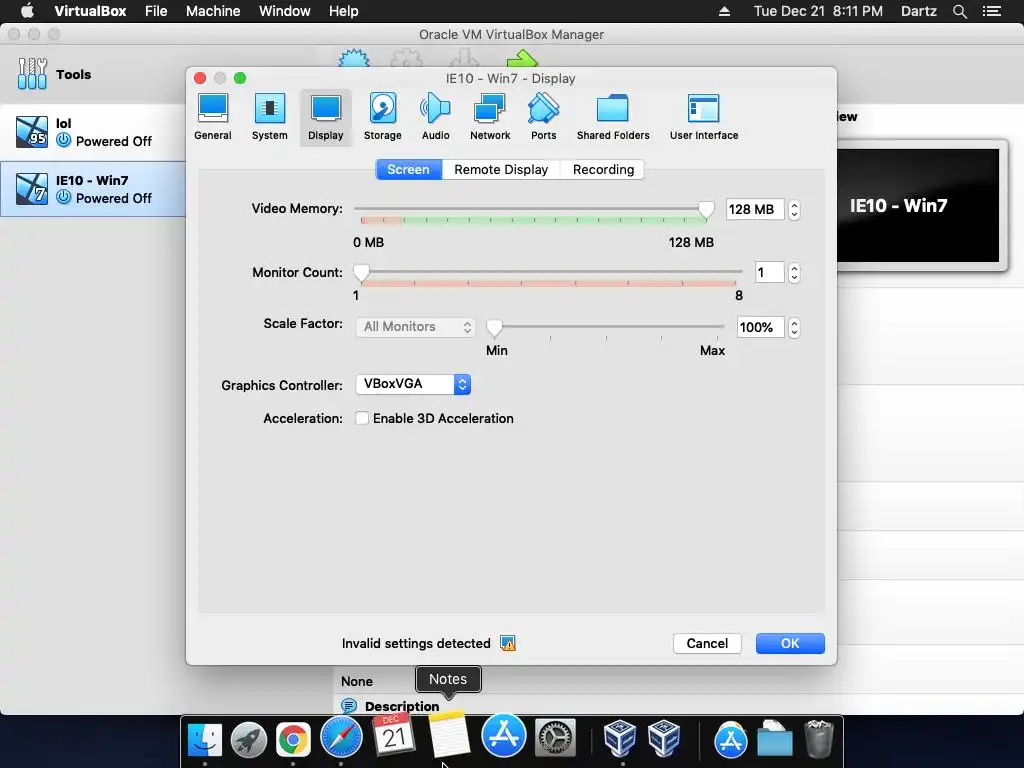Click the OK button
The width and height of the screenshot is (1024, 768).
point(790,643)
